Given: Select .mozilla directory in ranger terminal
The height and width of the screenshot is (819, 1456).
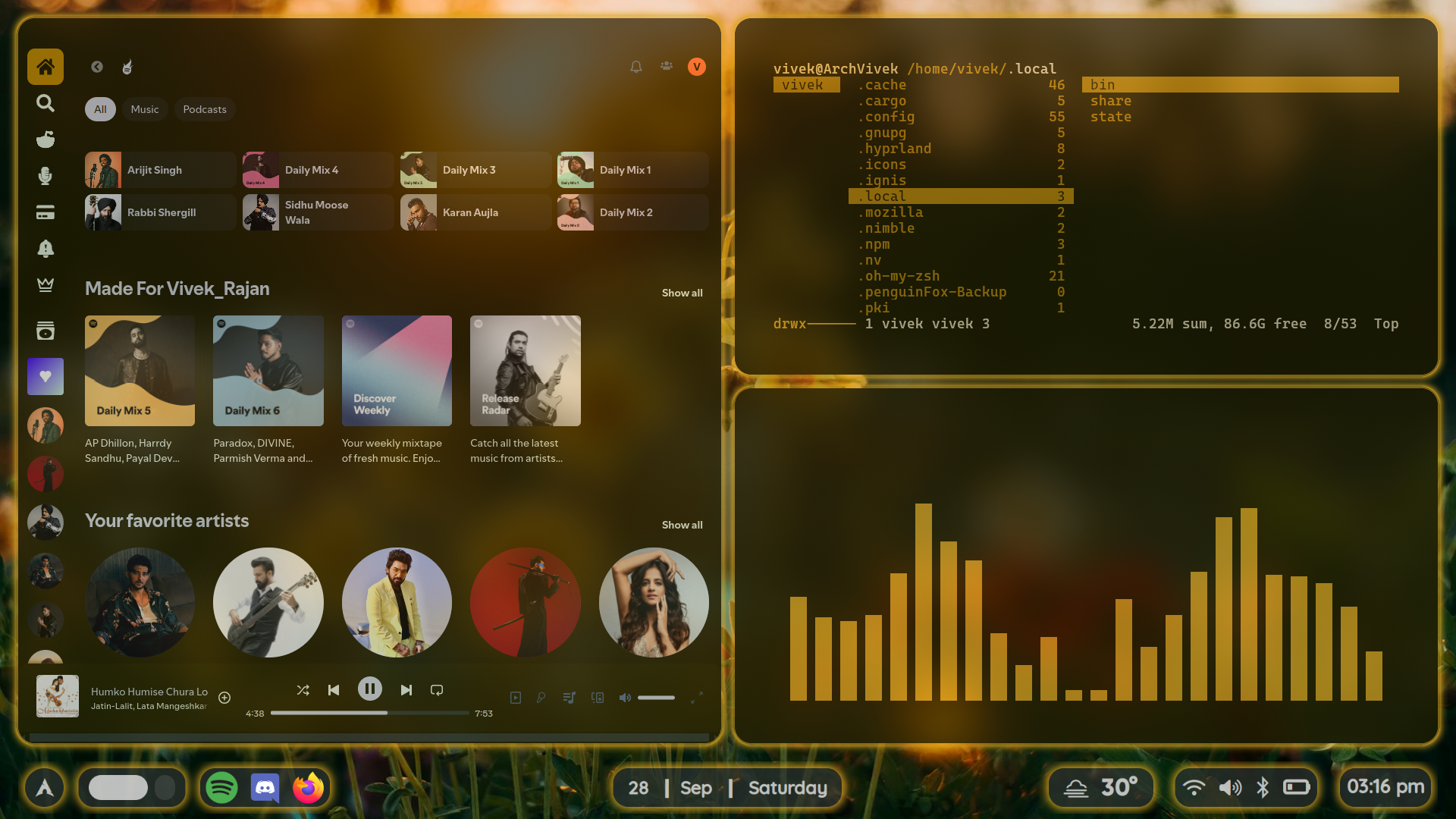Looking at the screenshot, I should click(x=961, y=212).
